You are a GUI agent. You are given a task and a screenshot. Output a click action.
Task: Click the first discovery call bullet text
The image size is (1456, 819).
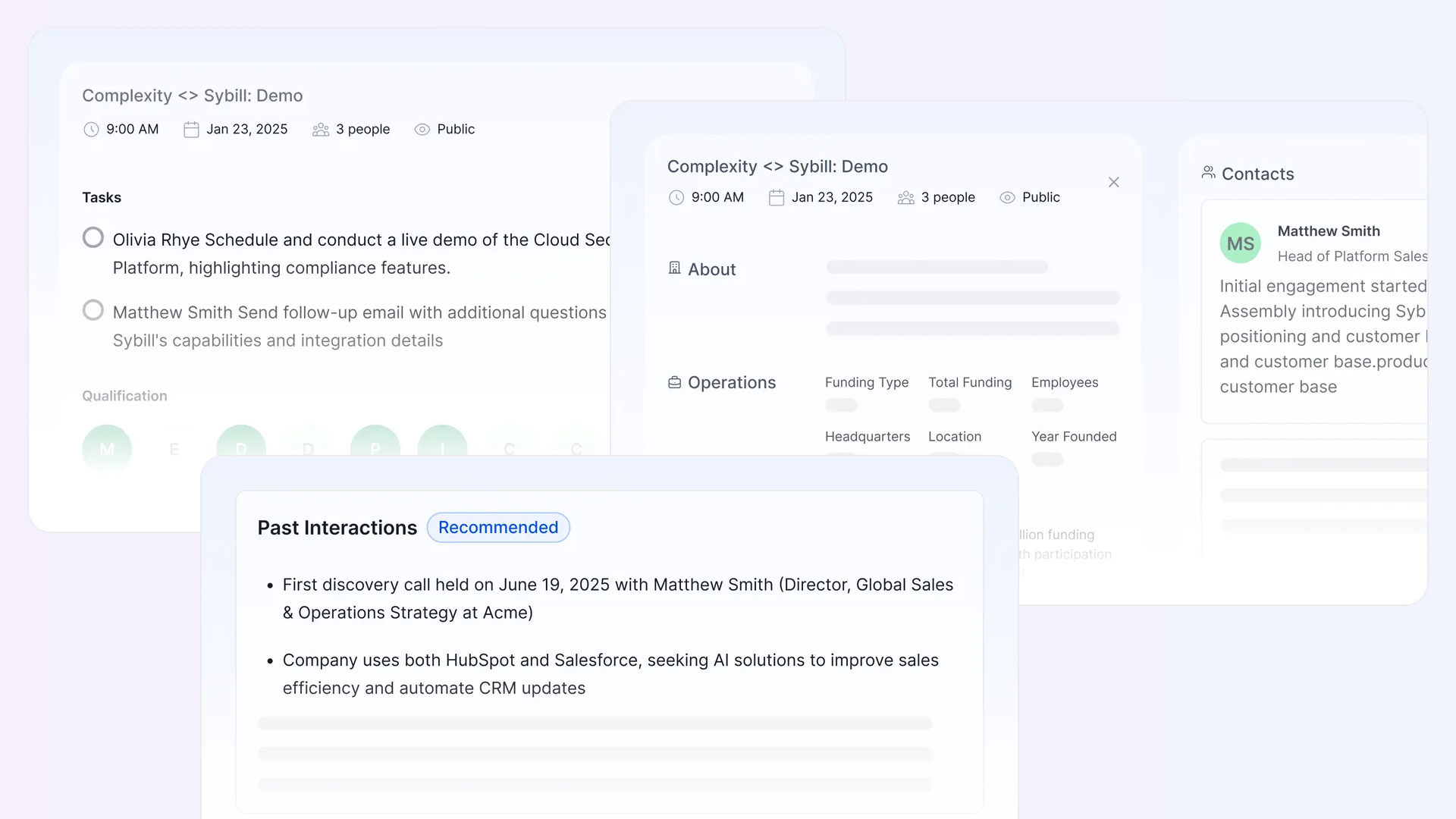pos(618,598)
